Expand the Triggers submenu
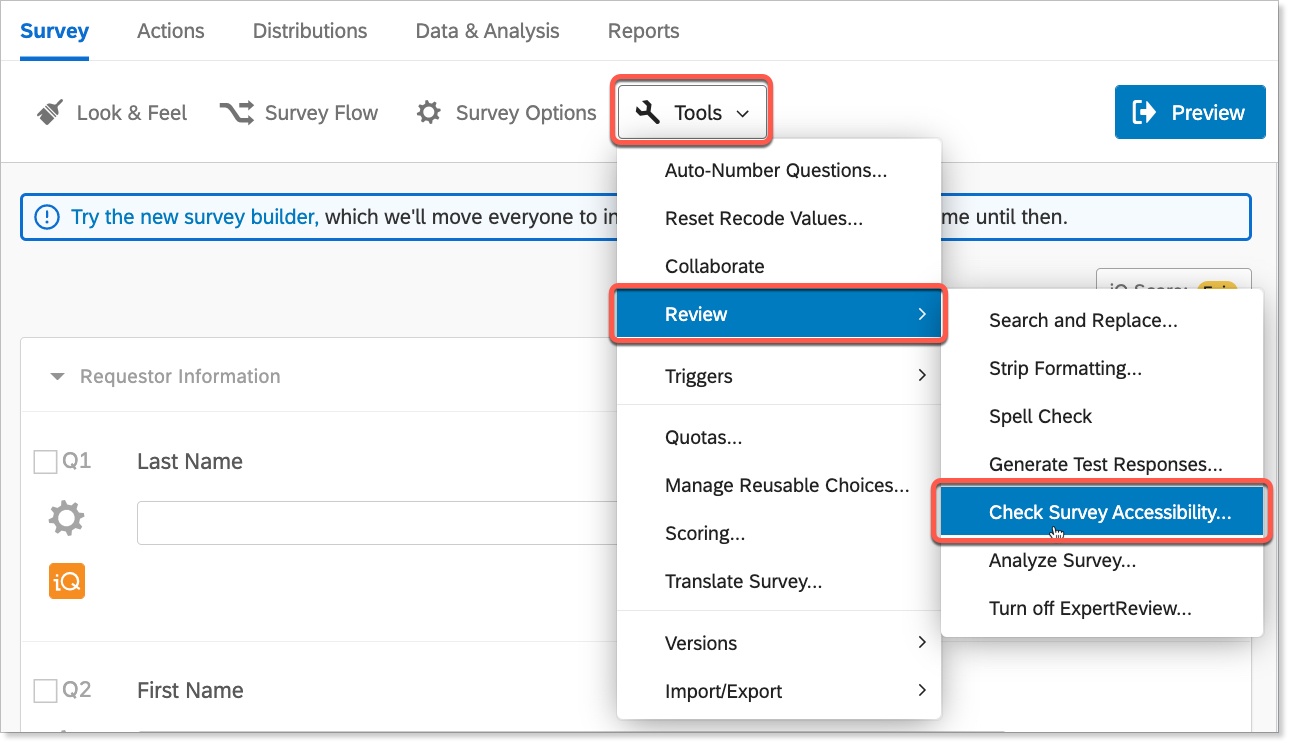 click(x=778, y=376)
